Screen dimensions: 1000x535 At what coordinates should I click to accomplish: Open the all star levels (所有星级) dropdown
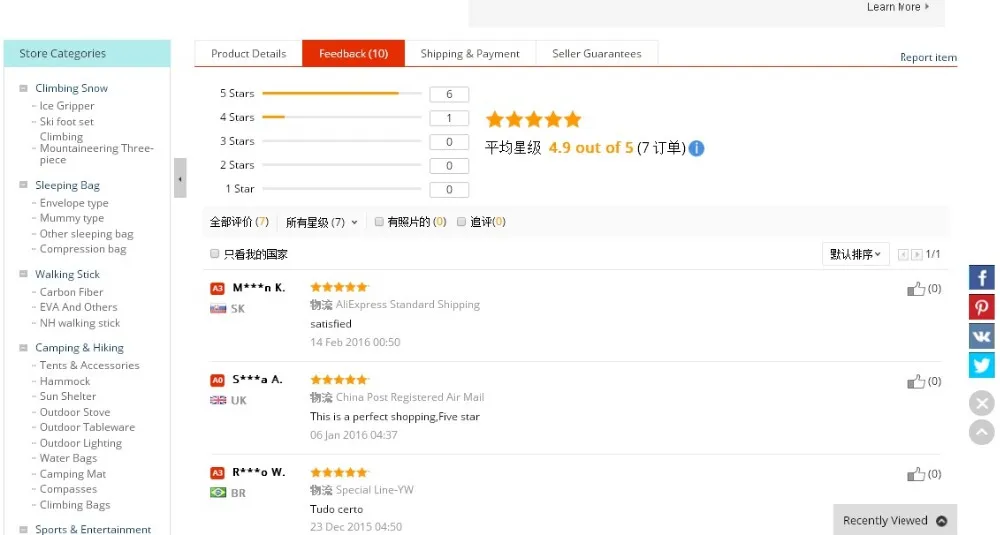pos(321,222)
